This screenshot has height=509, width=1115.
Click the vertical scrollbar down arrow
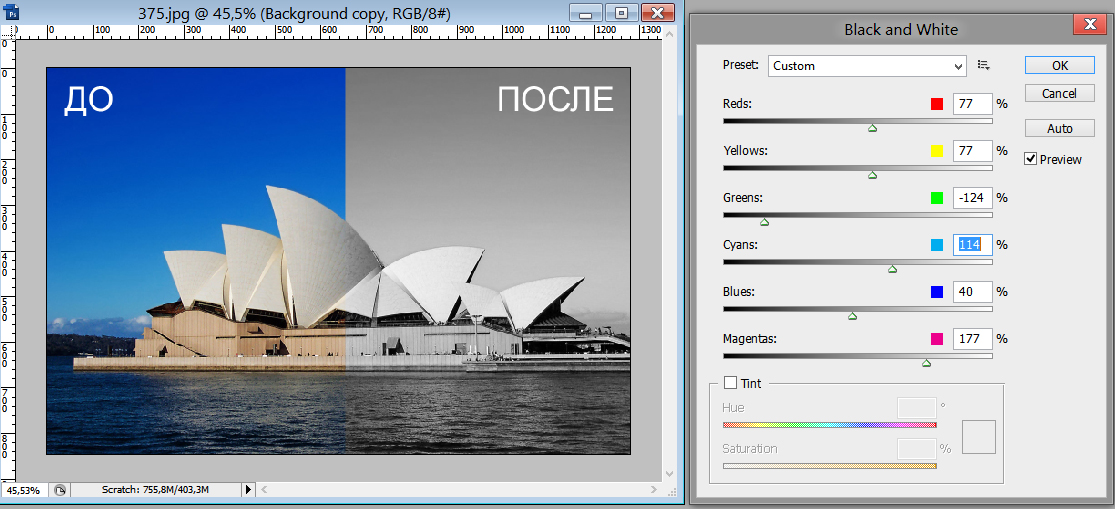tap(668, 473)
